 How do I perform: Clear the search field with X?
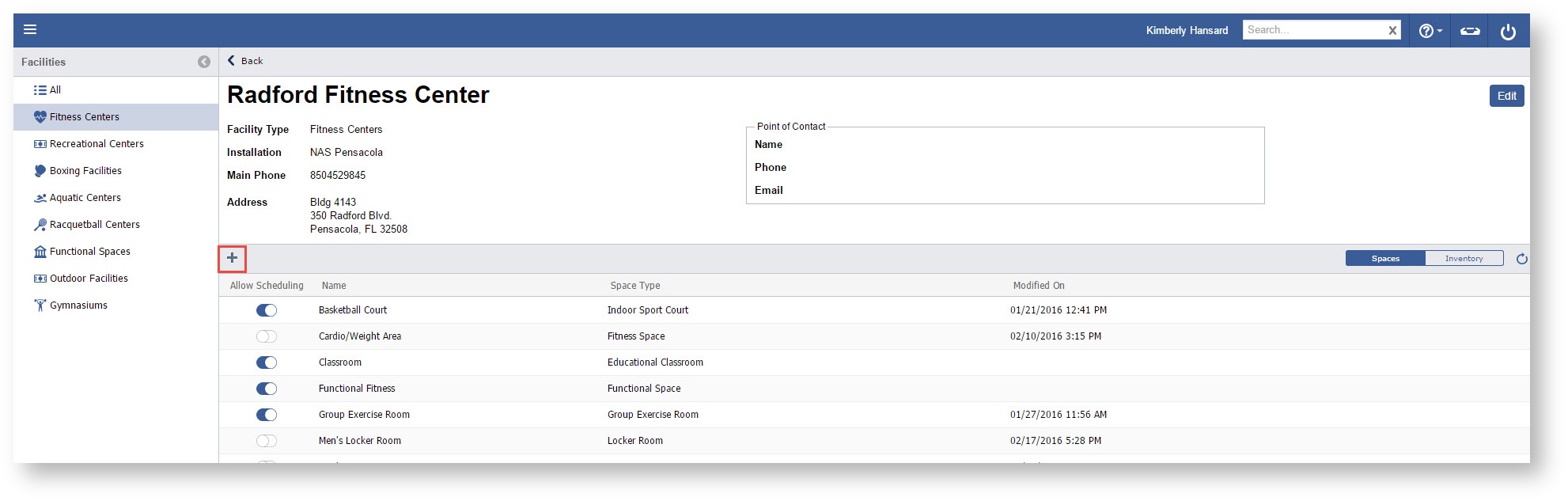click(1392, 31)
